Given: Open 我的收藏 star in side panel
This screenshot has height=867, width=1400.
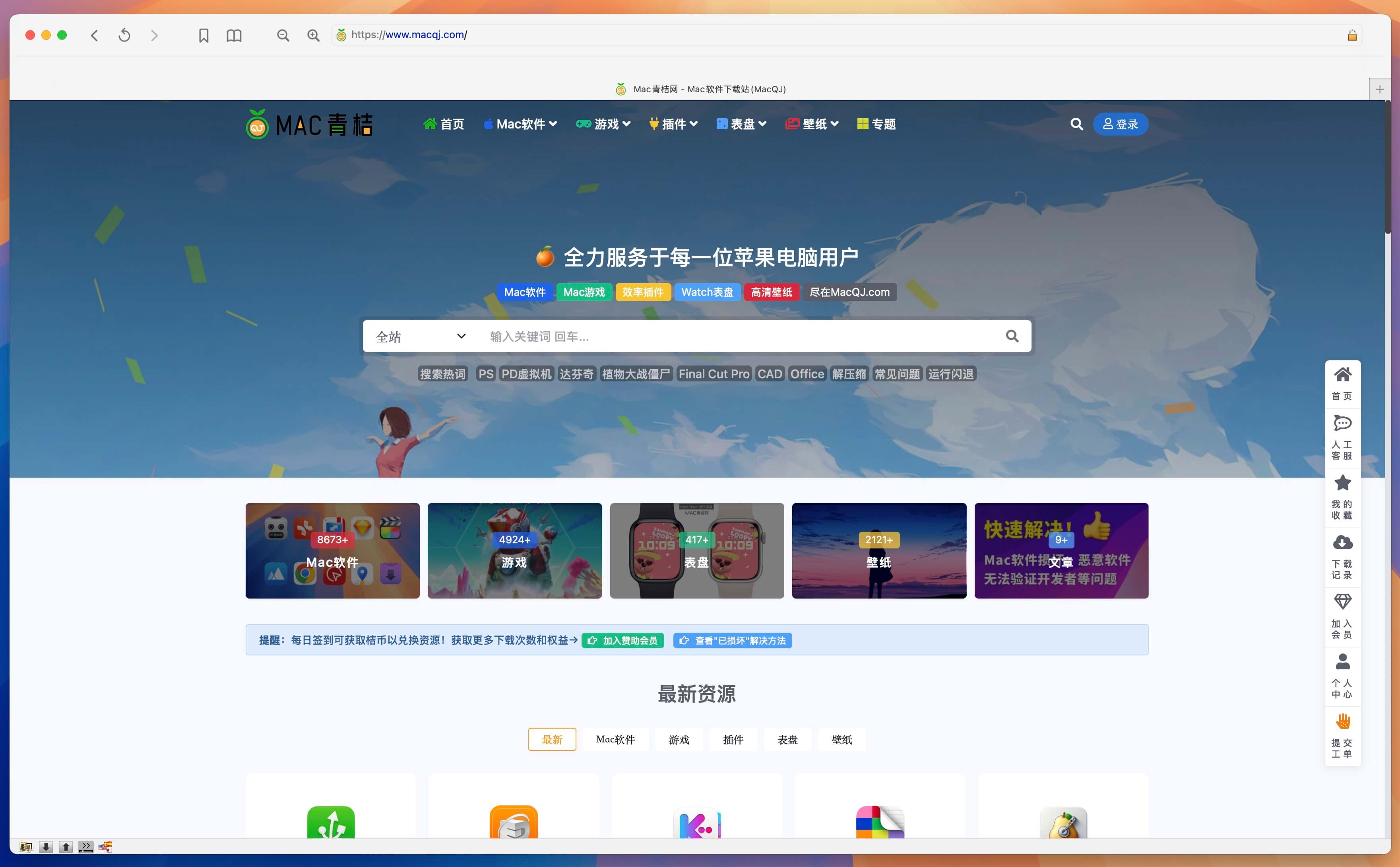Looking at the screenshot, I should (1342, 497).
